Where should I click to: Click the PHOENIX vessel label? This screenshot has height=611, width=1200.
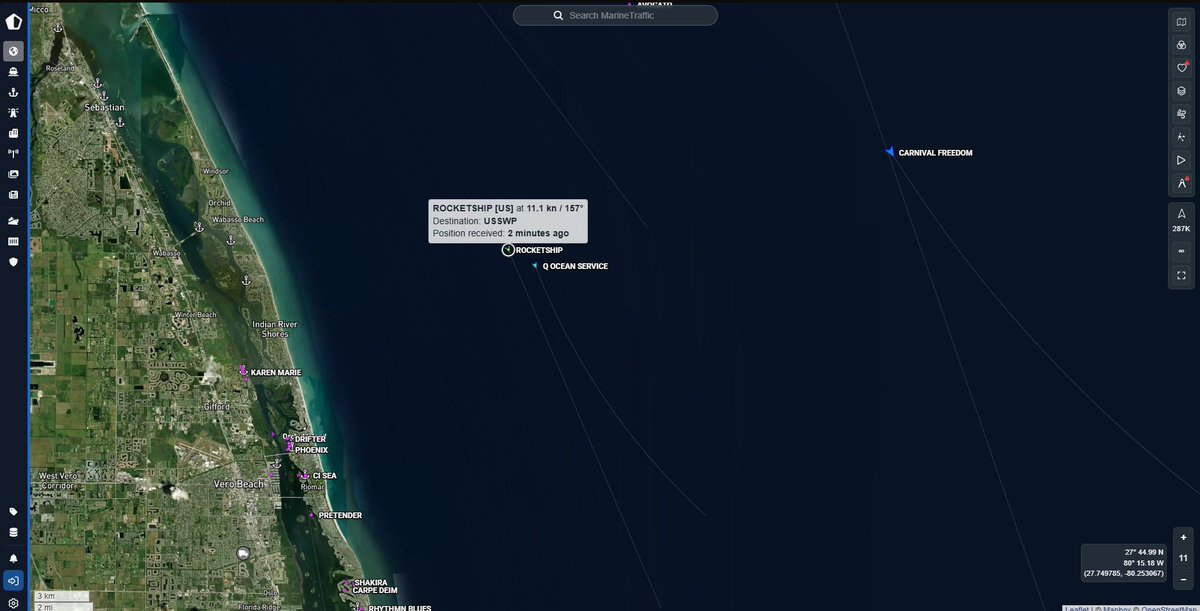[x=311, y=450]
